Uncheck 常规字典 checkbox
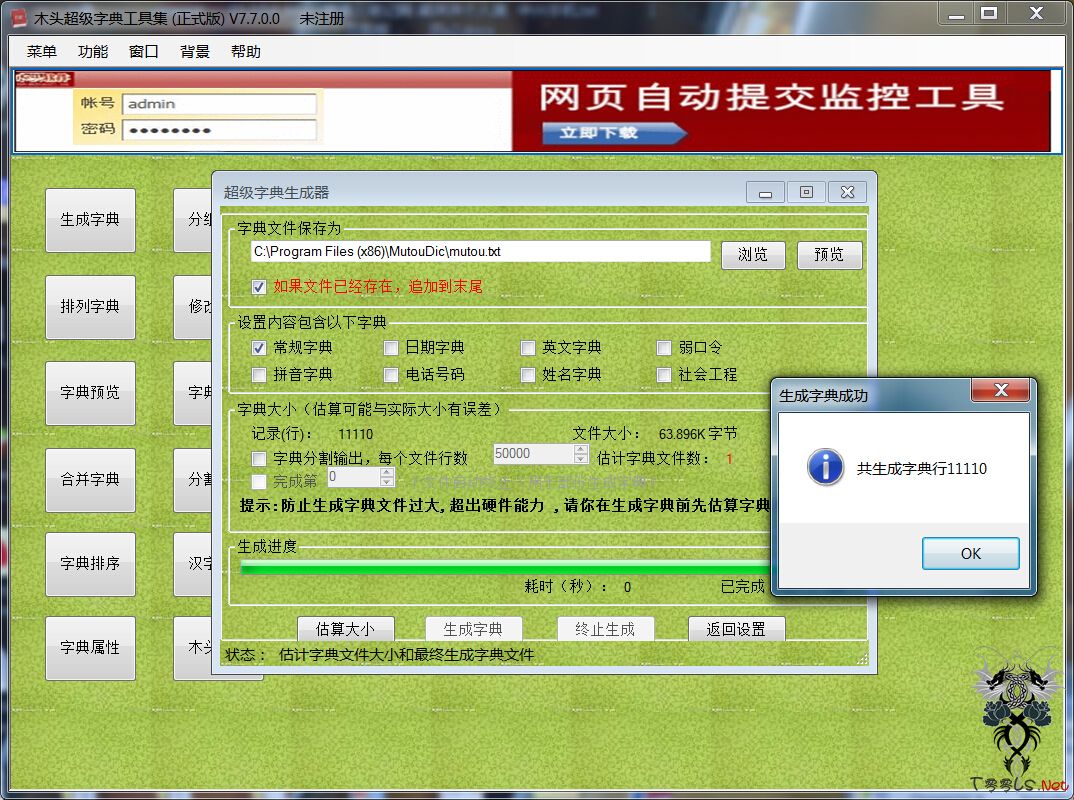1074x800 pixels. pos(259,348)
